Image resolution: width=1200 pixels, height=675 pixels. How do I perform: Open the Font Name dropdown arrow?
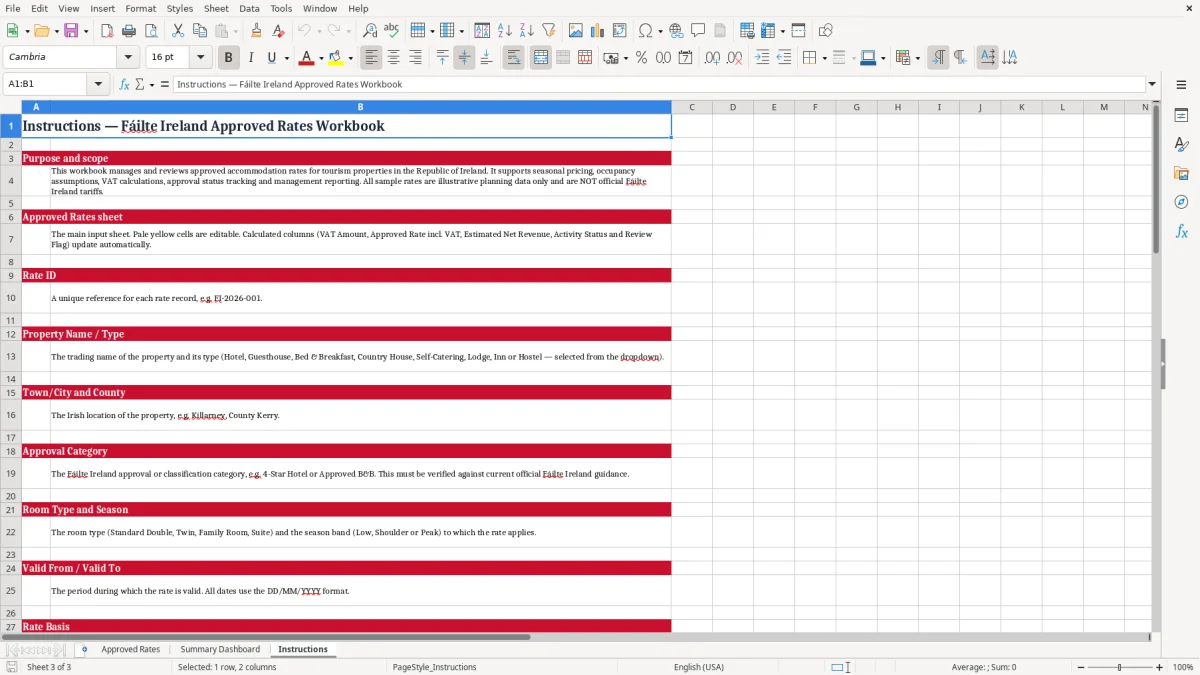pos(127,57)
